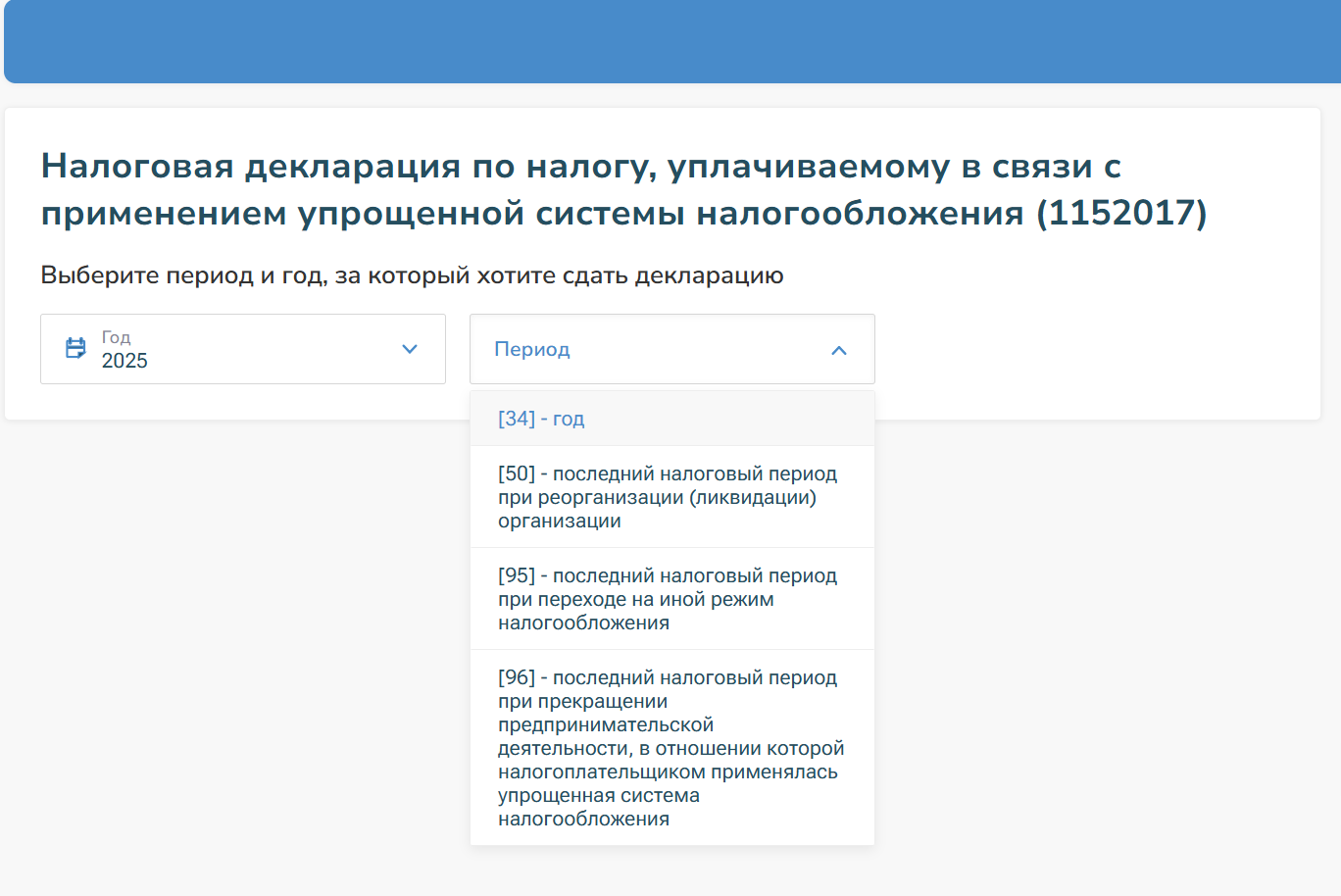1341x896 pixels.
Task: Click the form code (1152017) in the heading
Action: pos(1121,213)
